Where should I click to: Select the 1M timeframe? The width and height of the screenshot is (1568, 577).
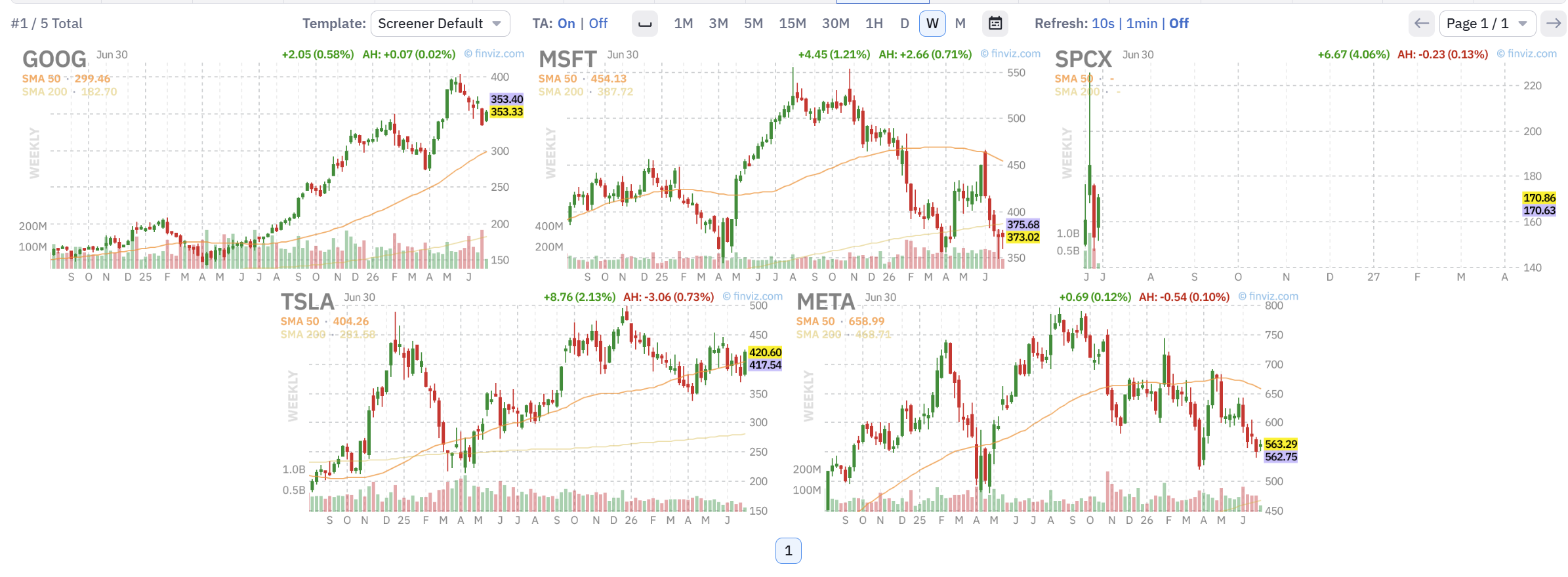tap(683, 24)
